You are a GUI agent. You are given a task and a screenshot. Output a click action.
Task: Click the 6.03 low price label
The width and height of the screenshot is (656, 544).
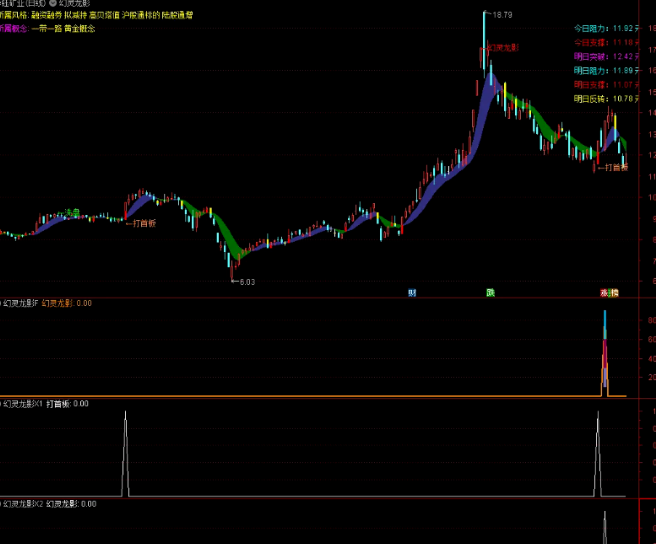(x=245, y=282)
